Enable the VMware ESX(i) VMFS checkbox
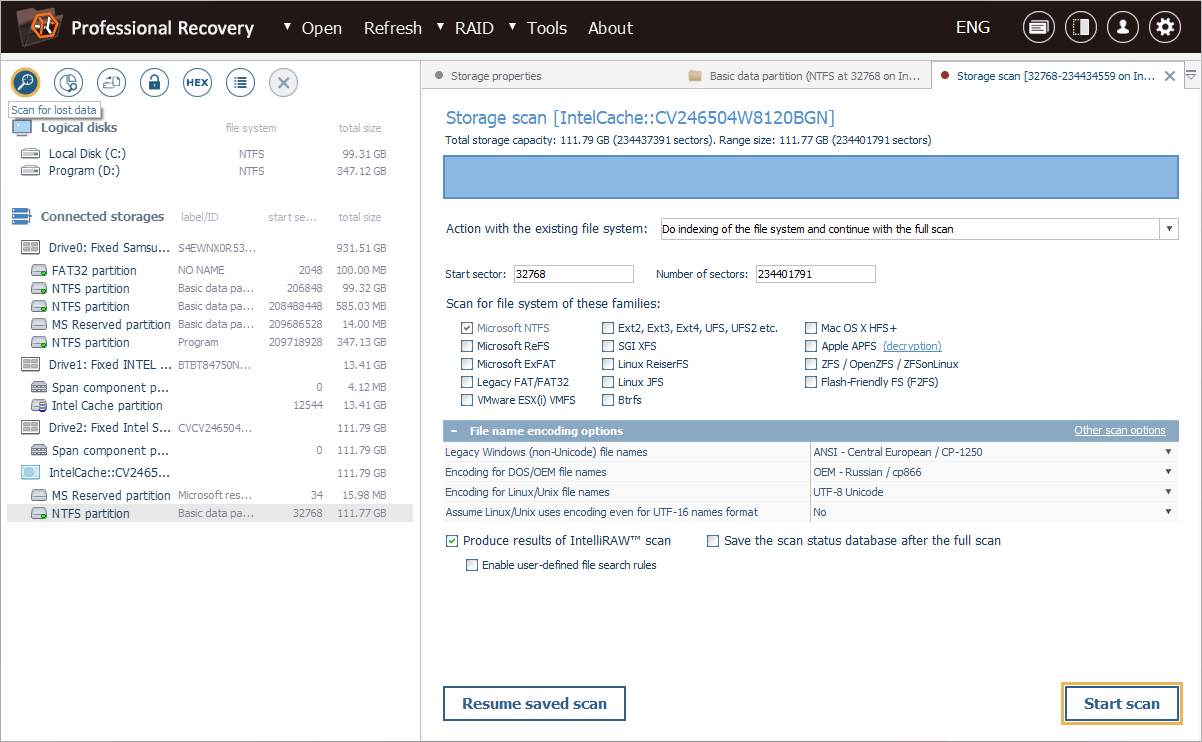Image resolution: width=1202 pixels, height=742 pixels. pos(467,400)
